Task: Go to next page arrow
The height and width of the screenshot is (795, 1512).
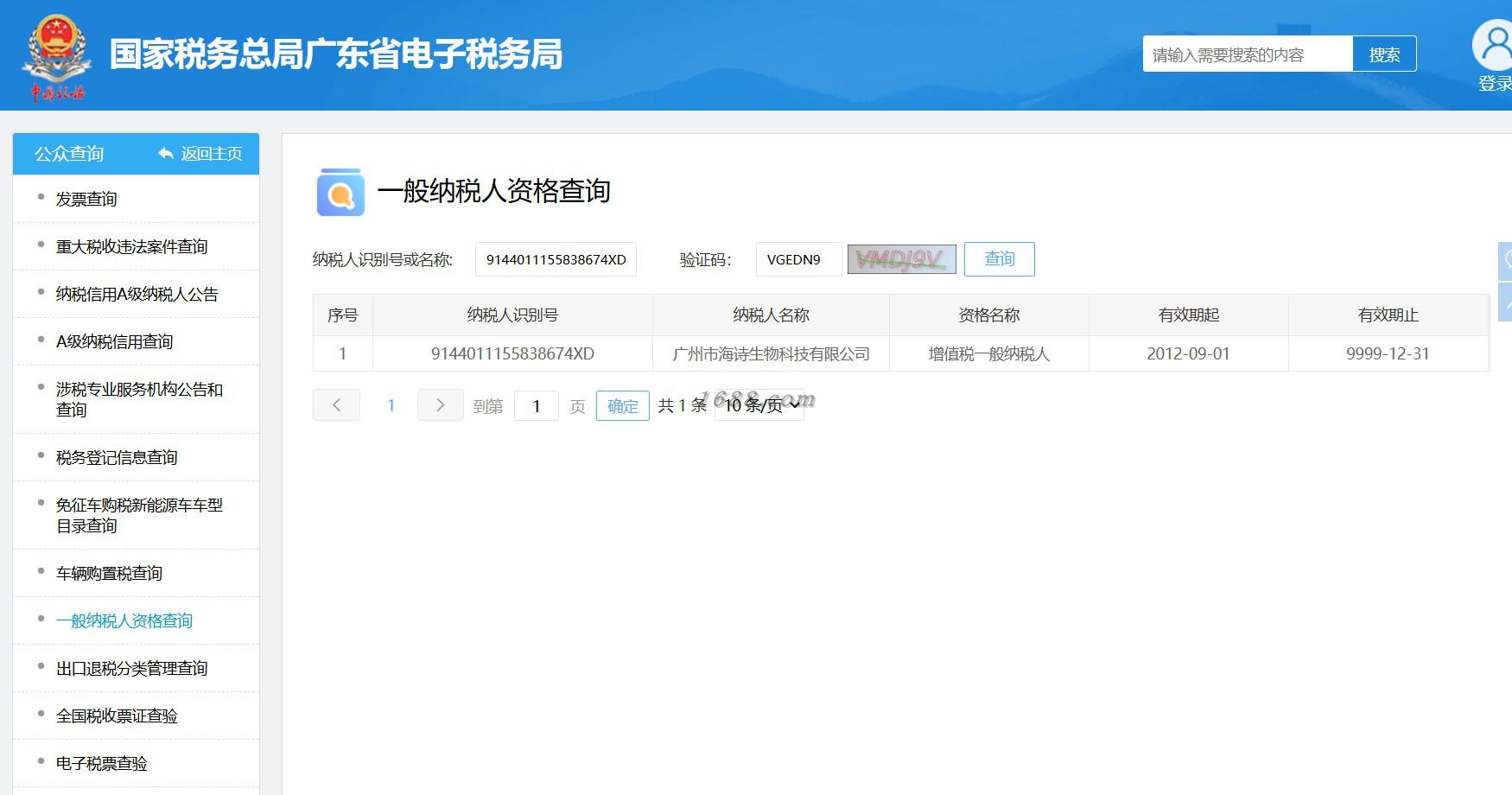Action: (440, 404)
